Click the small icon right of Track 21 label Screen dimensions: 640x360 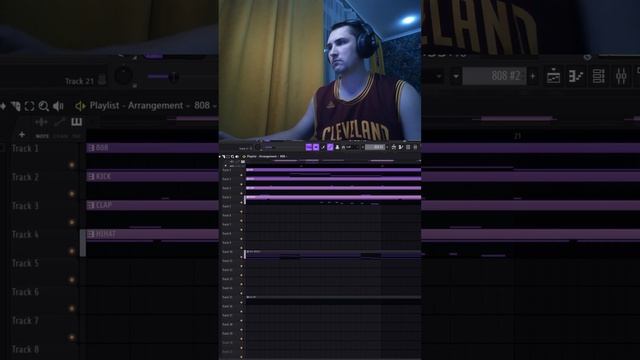pos(102,80)
